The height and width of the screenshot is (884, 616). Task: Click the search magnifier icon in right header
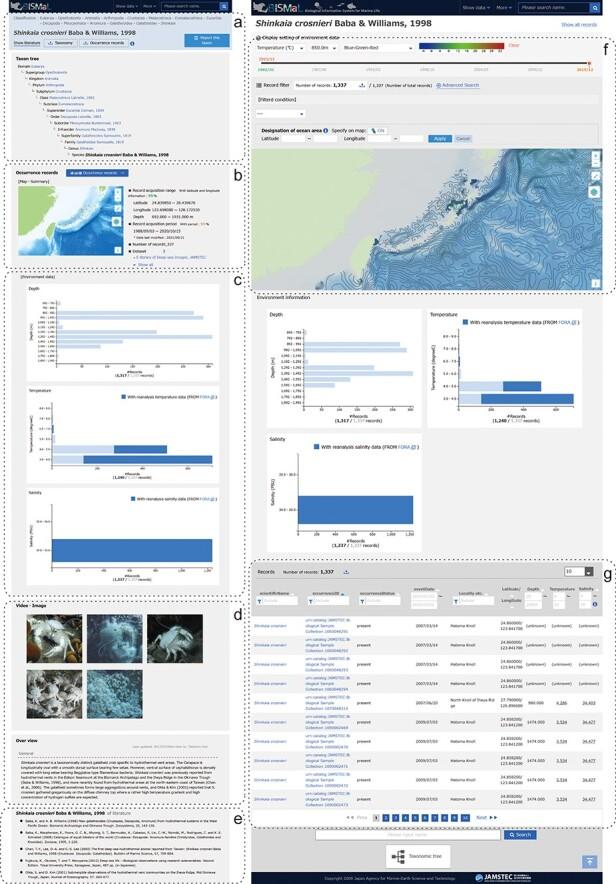[595, 6]
